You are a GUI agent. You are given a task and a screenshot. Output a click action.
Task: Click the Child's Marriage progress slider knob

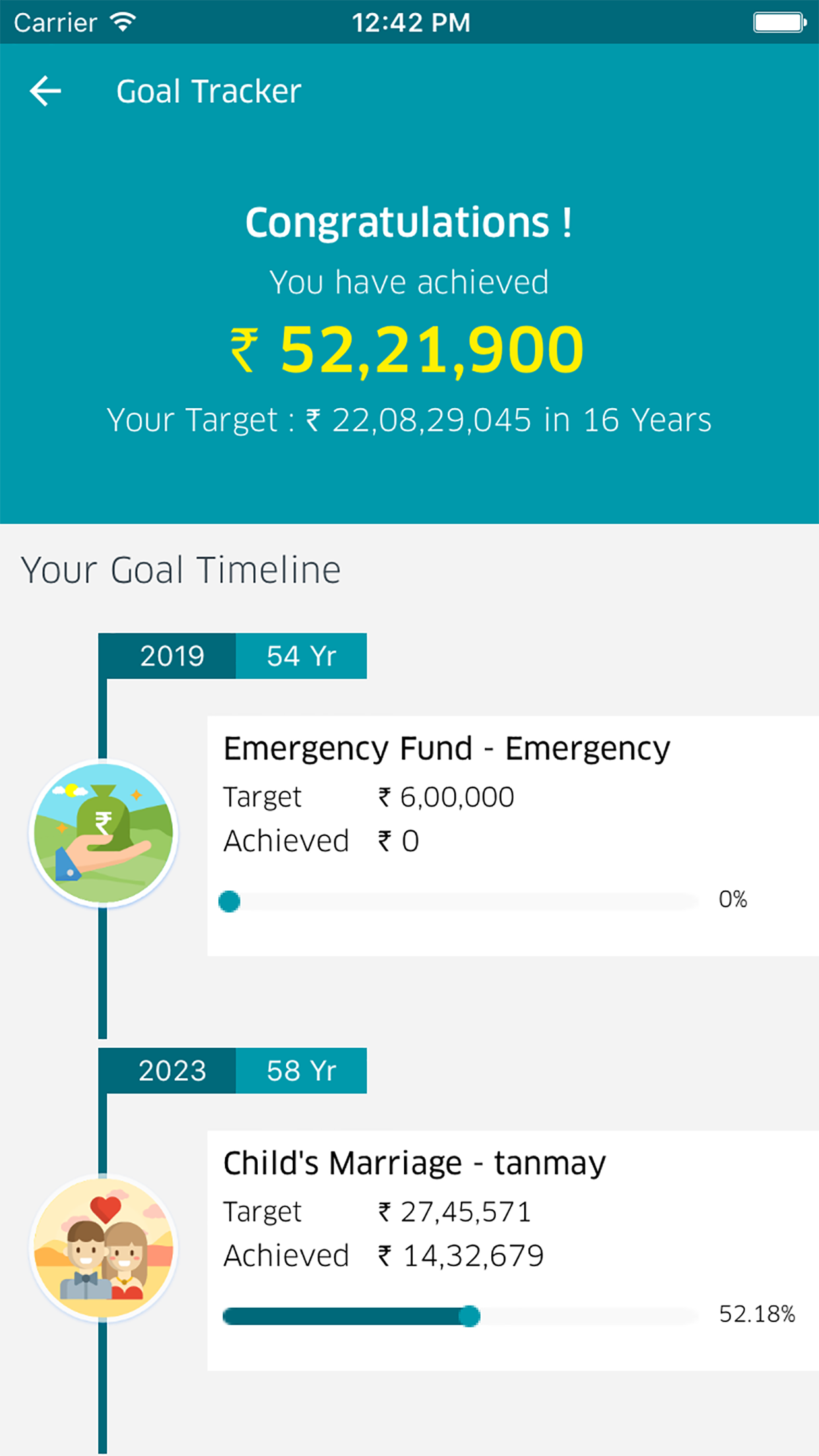tap(469, 1316)
